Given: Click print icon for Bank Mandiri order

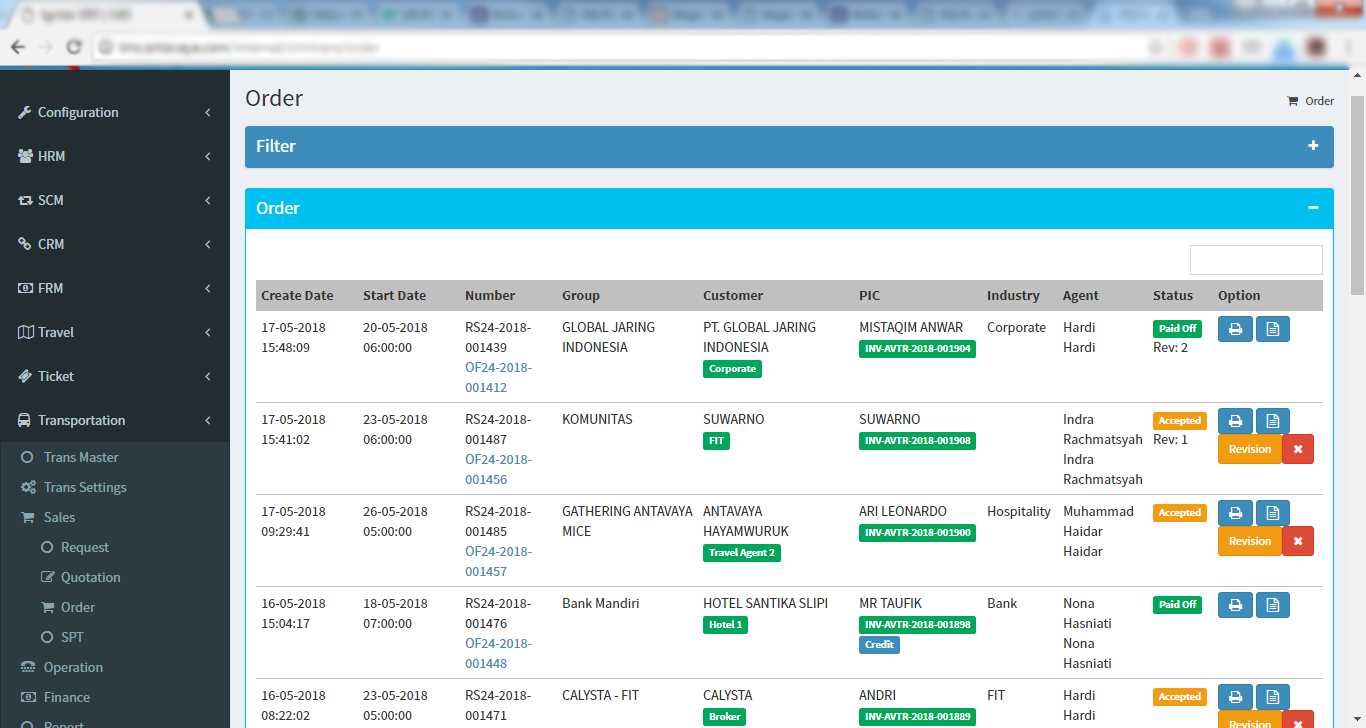Looking at the screenshot, I should click(1235, 605).
